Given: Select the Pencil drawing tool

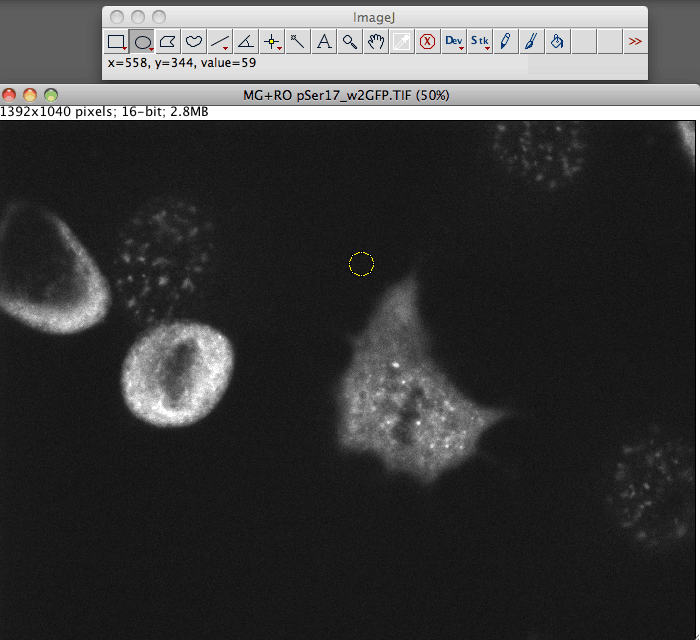Looking at the screenshot, I should tap(506, 41).
